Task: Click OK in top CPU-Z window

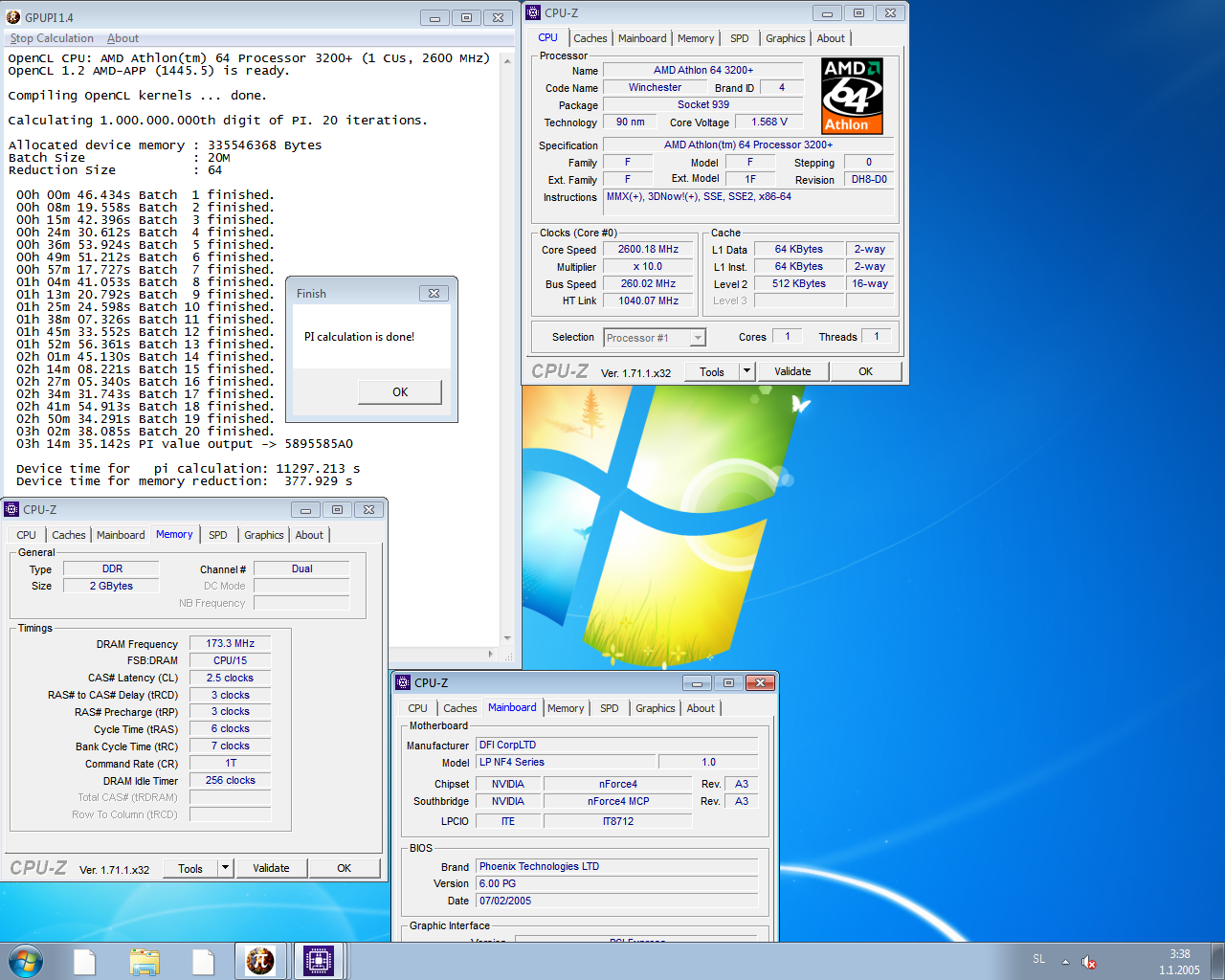Action: pyautogui.click(x=865, y=371)
